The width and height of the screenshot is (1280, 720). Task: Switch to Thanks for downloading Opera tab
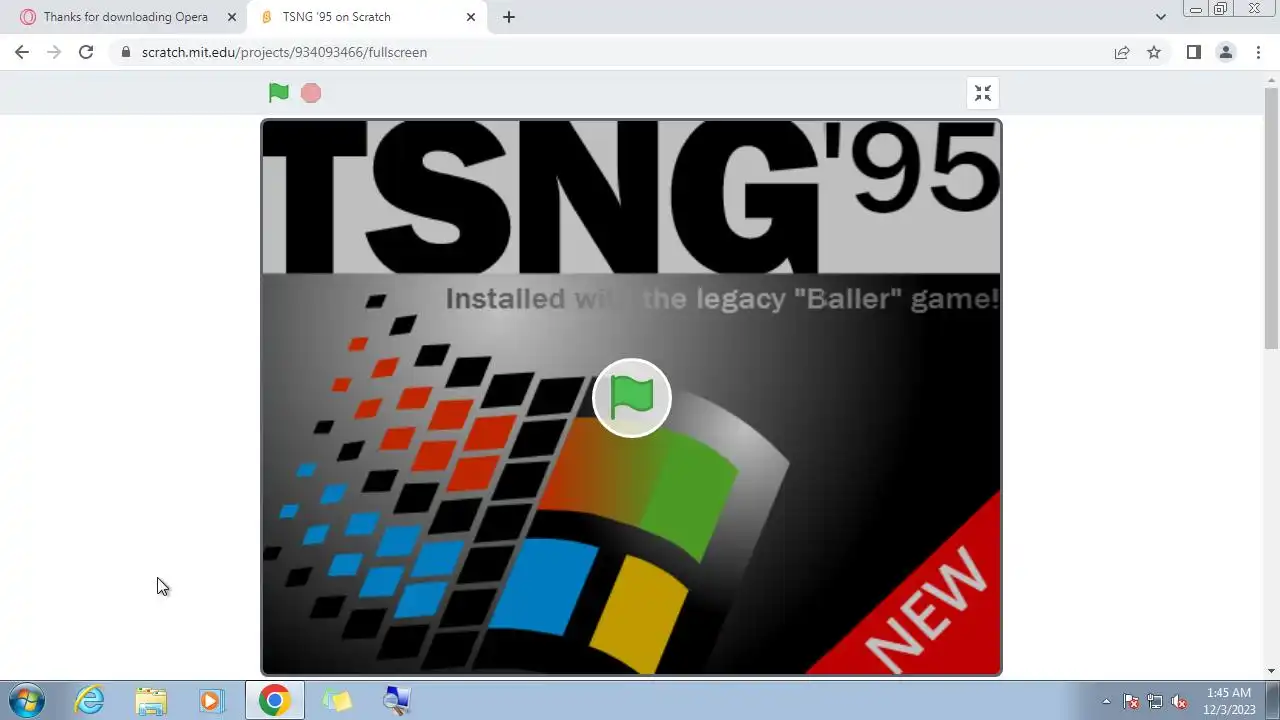(x=126, y=17)
